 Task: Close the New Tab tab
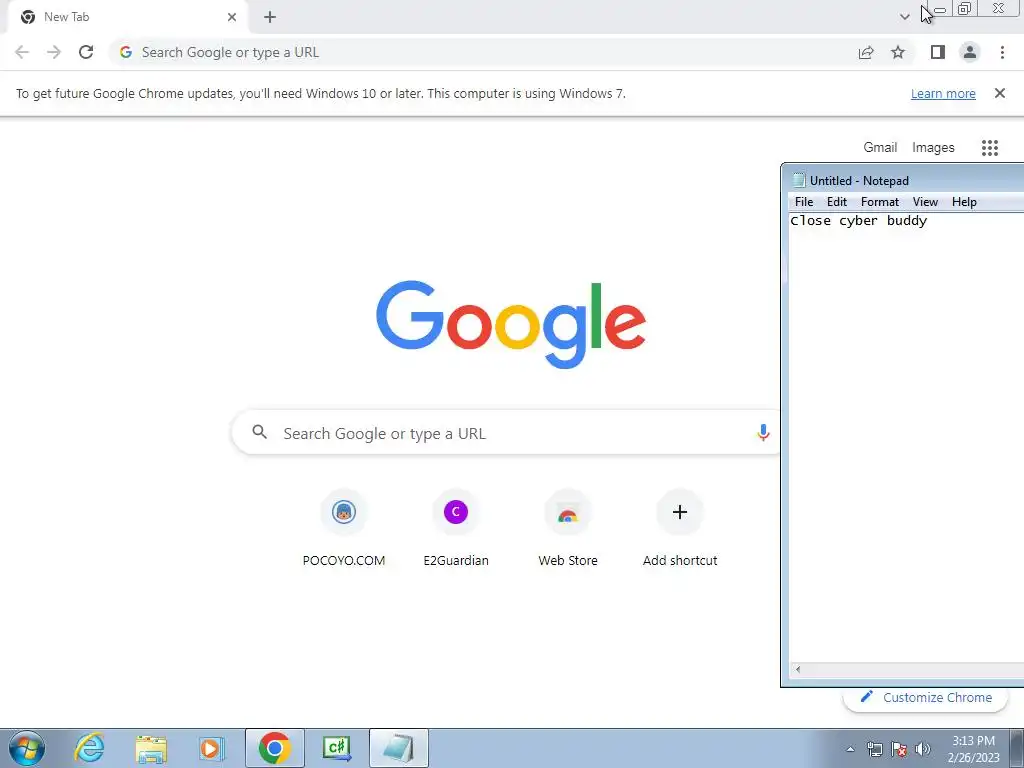click(x=232, y=17)
